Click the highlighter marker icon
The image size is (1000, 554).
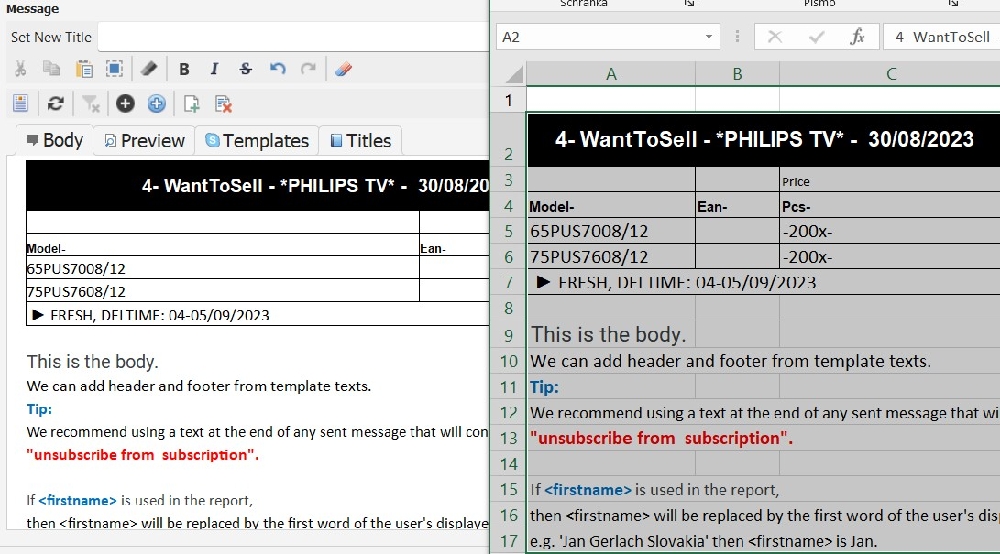click(x=149, y=69)
